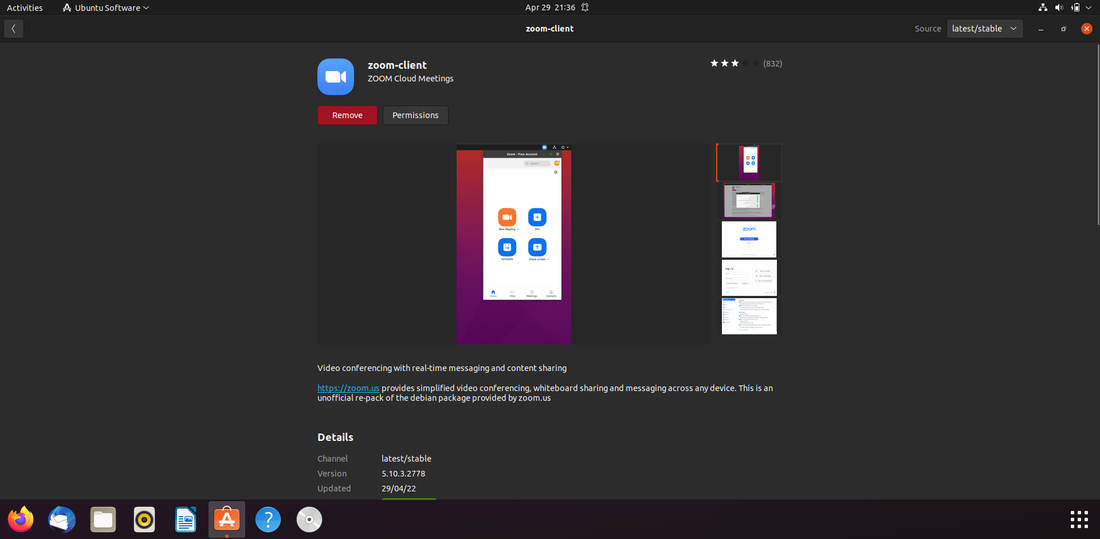This screenshot has width=1100, height=539.
Task: Restore the Ubuntu Software window size
Action: tap(1064, 29)
